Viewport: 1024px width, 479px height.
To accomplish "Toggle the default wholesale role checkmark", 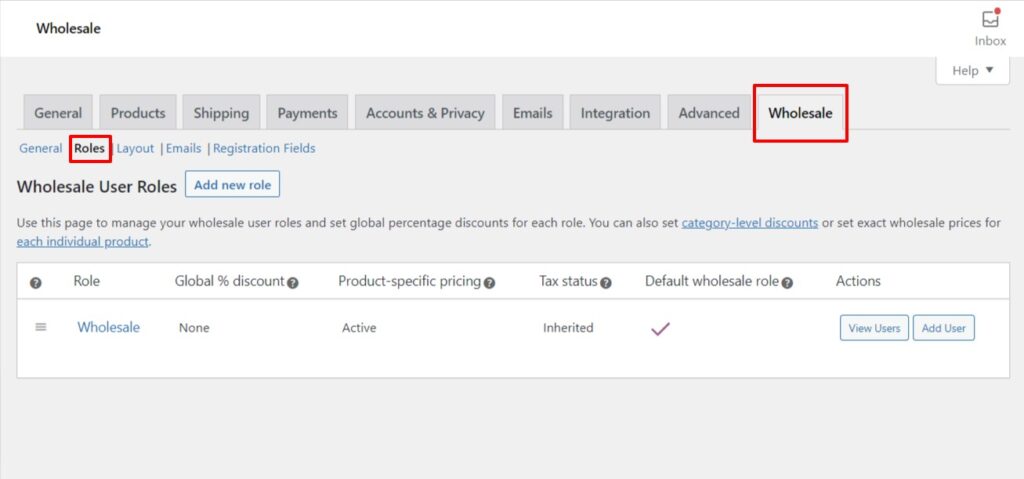I will coord(660,328).
